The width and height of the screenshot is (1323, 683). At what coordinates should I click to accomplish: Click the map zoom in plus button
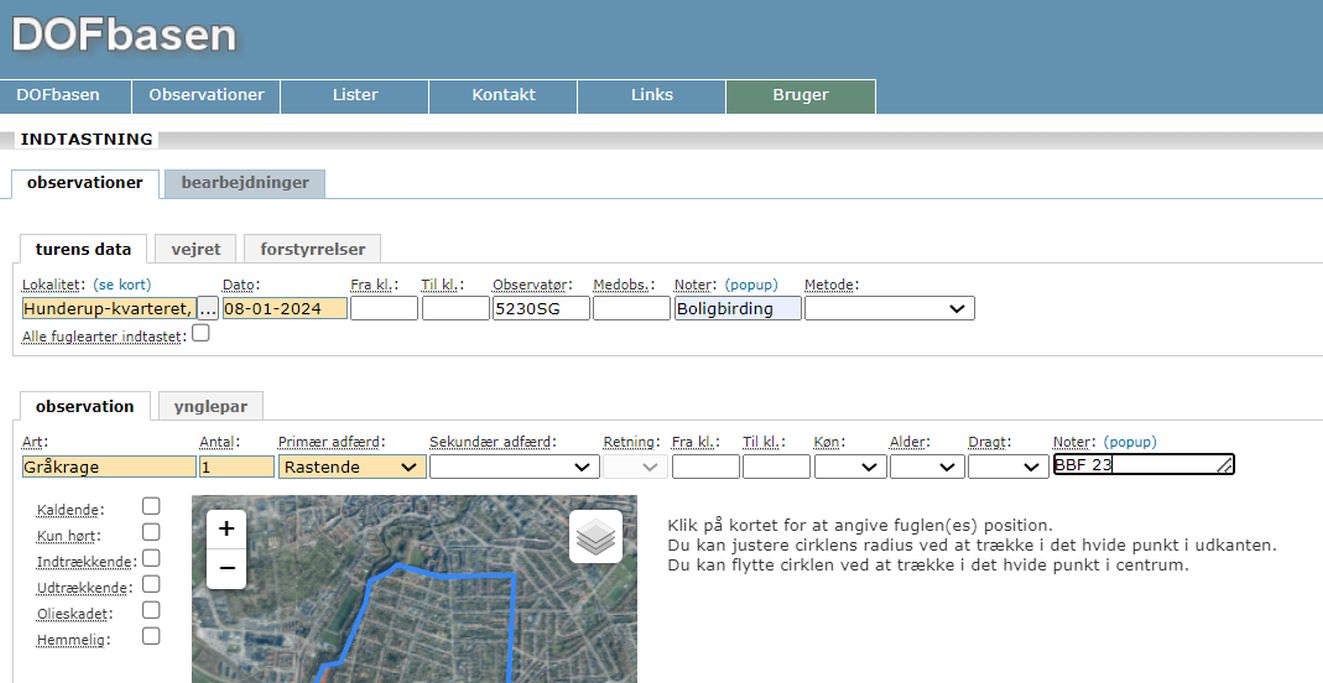pos(226,529)
